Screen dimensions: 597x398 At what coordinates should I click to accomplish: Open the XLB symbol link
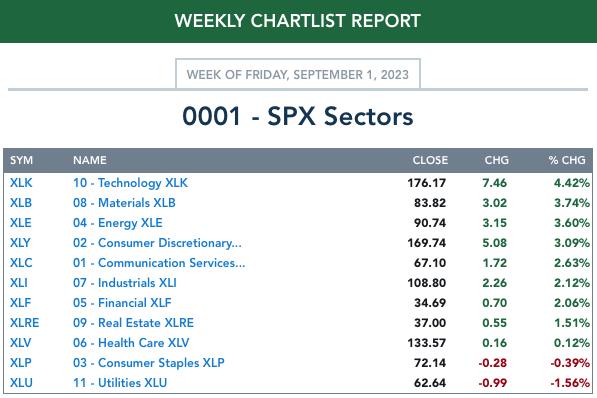coord(21,203)
